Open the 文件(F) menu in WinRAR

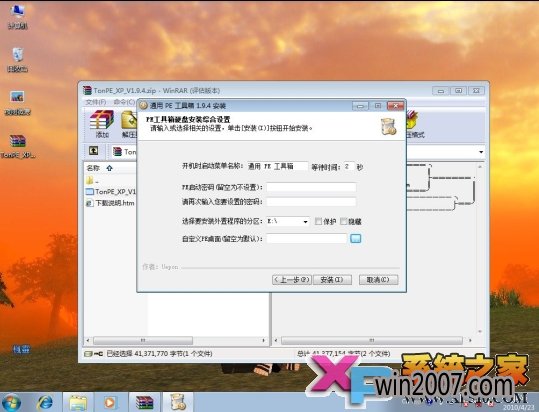[96, 102]
